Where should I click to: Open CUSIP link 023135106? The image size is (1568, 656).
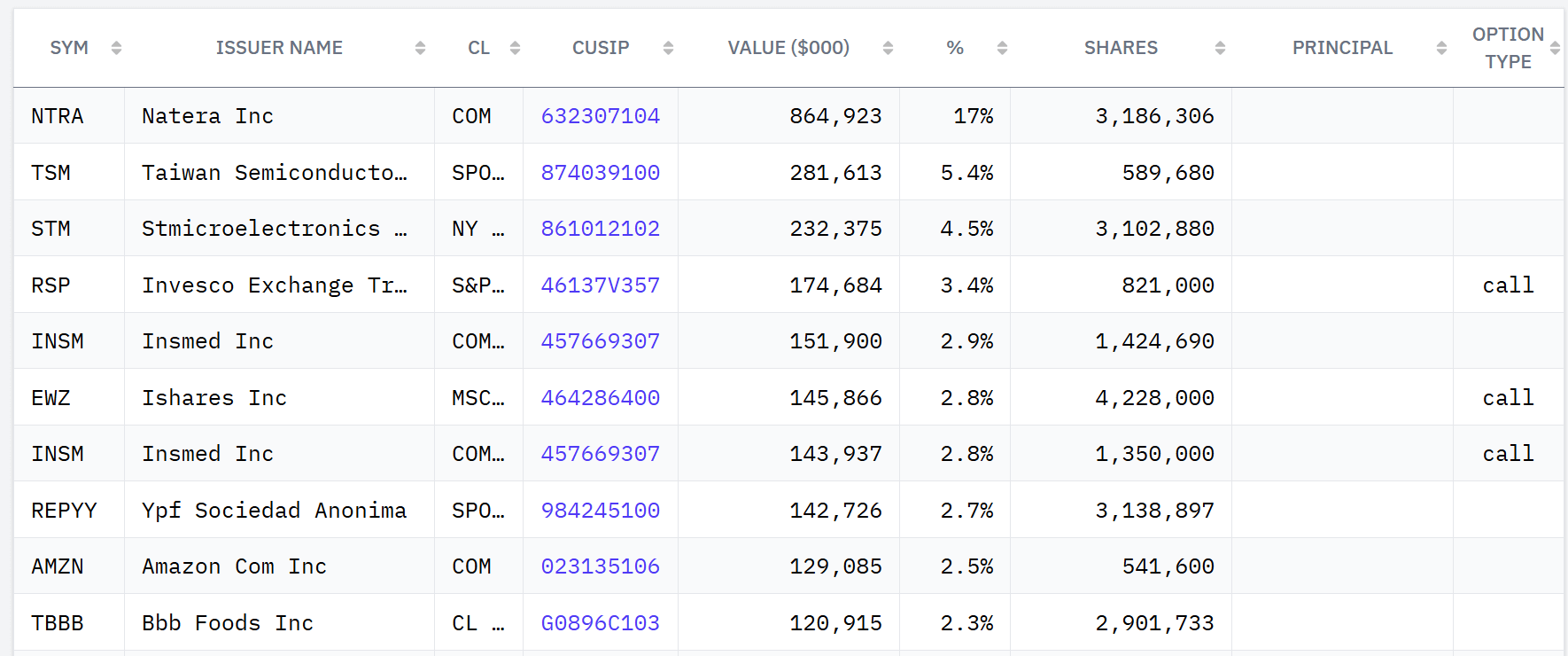[x=601, y=566]
